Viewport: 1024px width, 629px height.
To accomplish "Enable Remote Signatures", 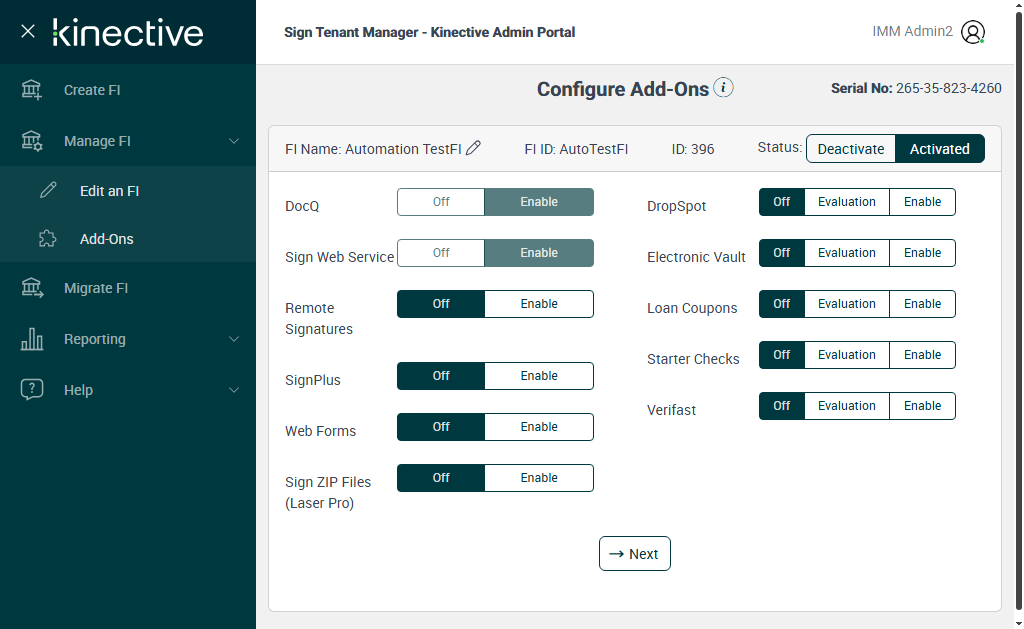I will coord(539,304).
